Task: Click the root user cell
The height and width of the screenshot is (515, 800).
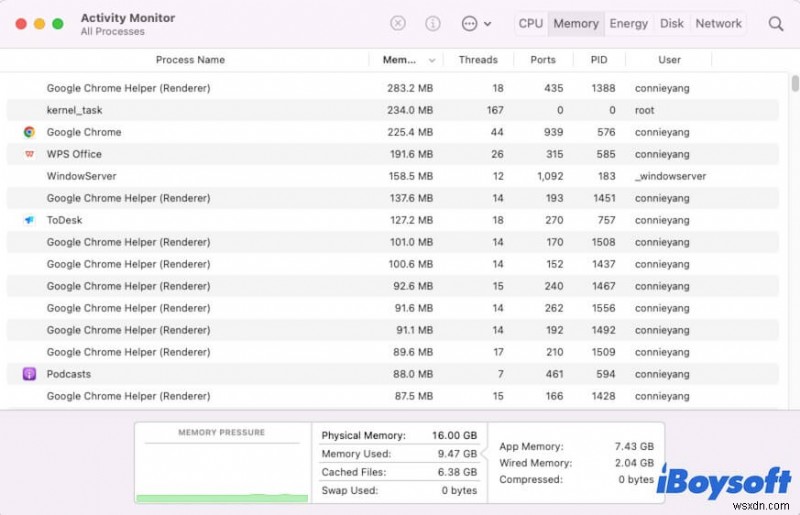Action: coord(644,110)
